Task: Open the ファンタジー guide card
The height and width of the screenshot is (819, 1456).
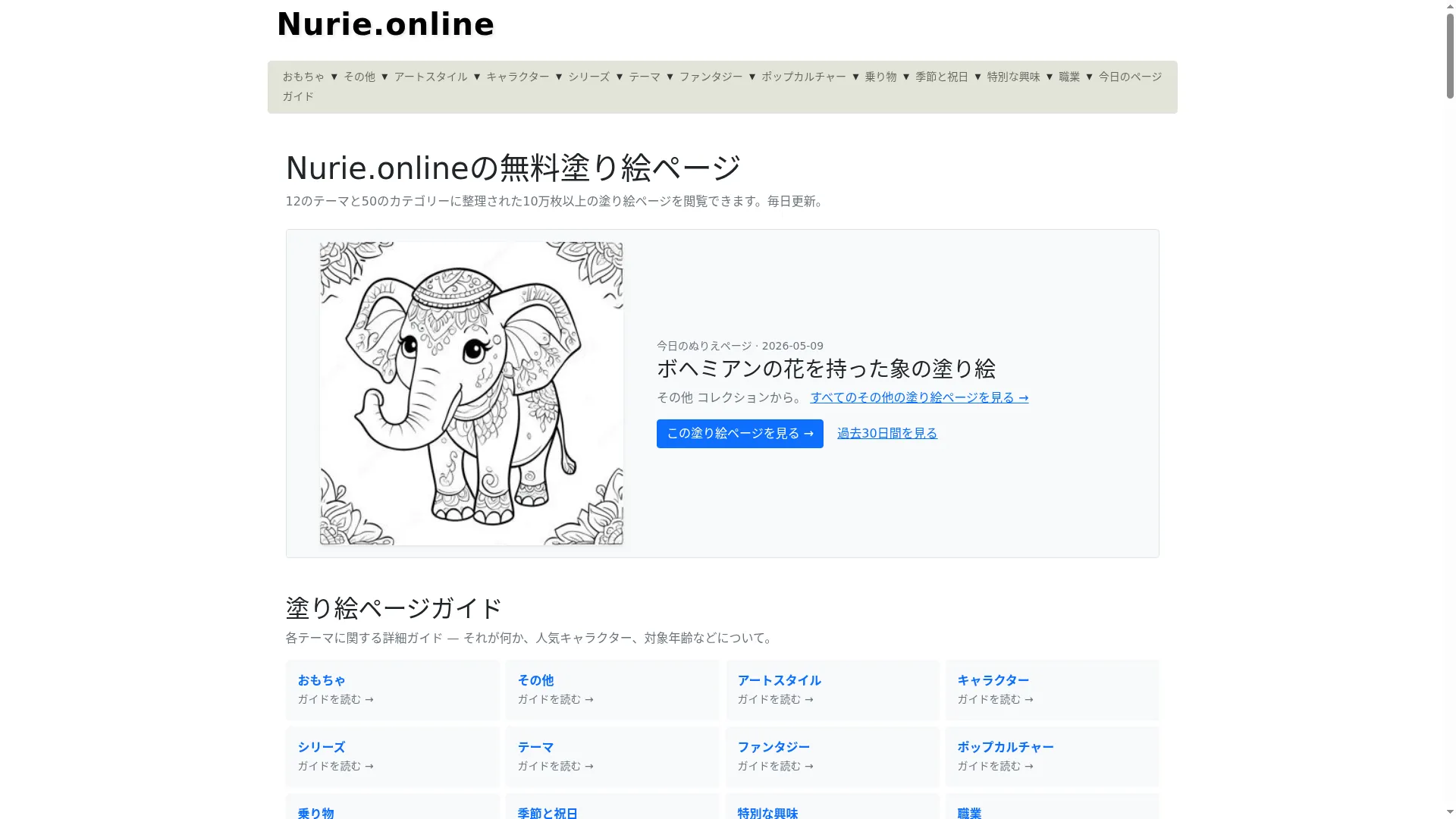Action: pos(833,756)
